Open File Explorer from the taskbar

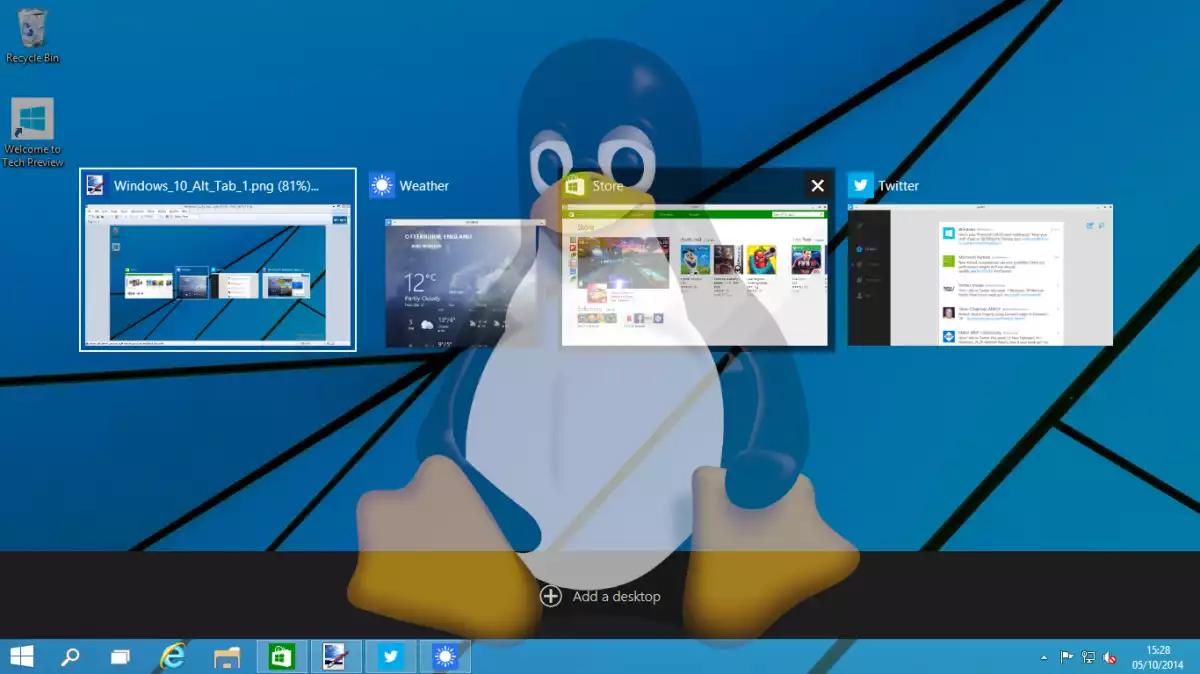(228, 656)
